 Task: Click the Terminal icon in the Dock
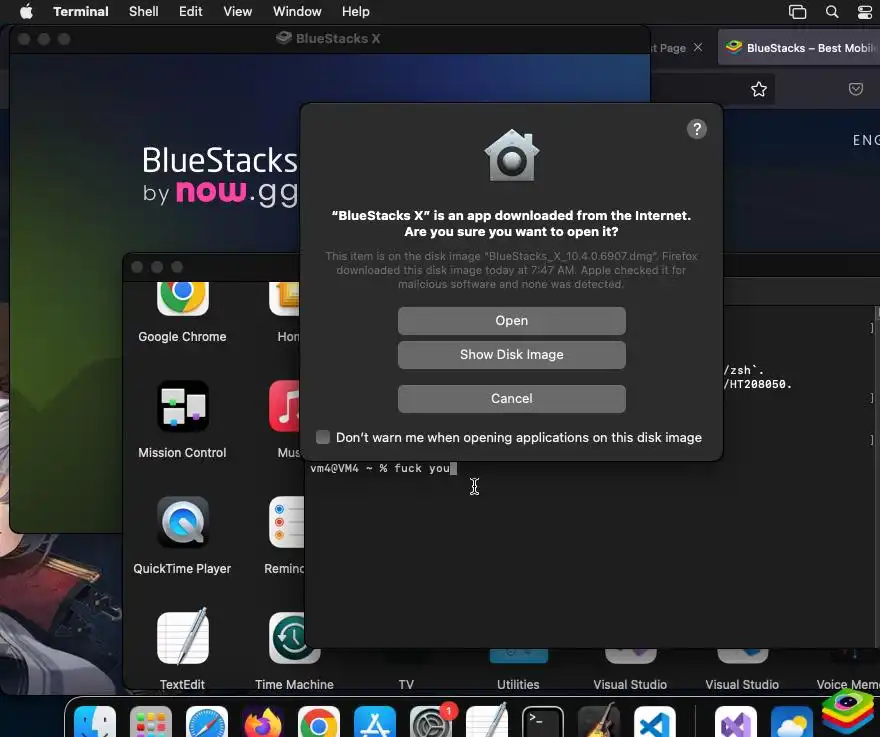click(x=543, y=723)
